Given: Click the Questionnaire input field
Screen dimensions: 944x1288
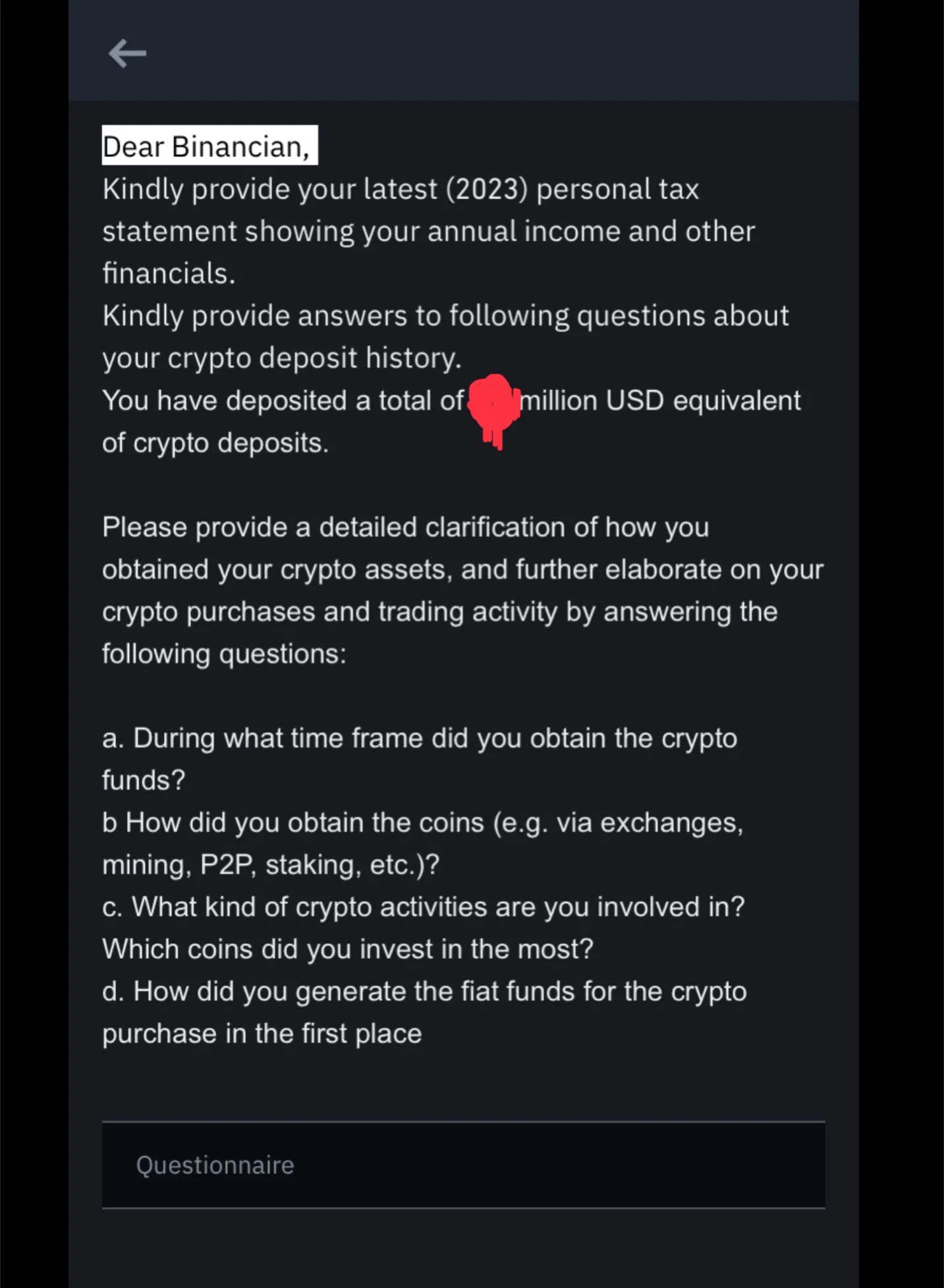Looking at the screenshot, I should coord(463,1165).
